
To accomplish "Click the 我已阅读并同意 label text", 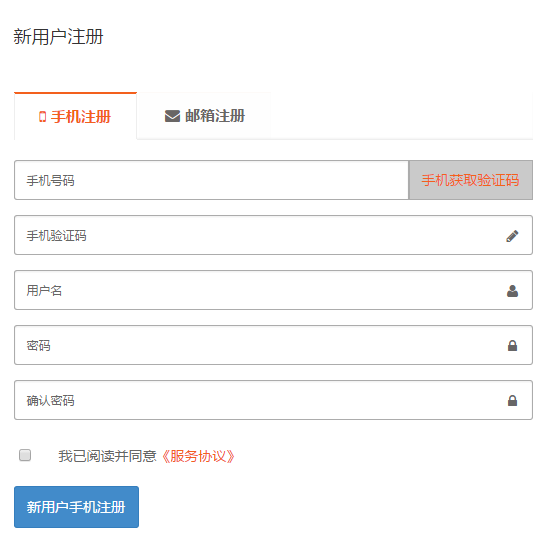I will coord(107,456).
